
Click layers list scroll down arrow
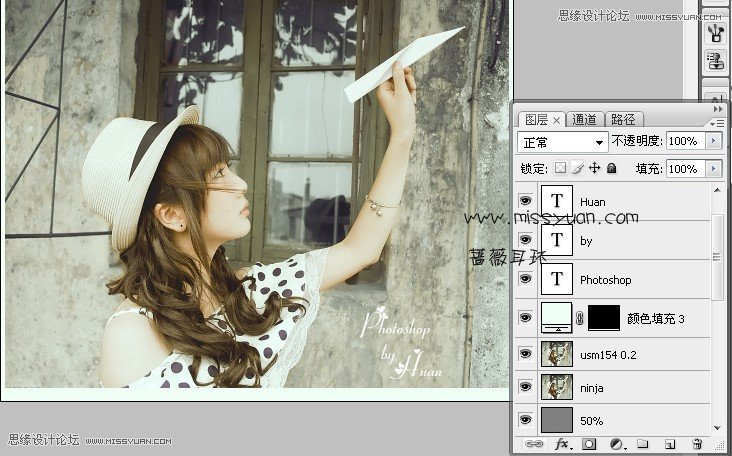(717, 428)
